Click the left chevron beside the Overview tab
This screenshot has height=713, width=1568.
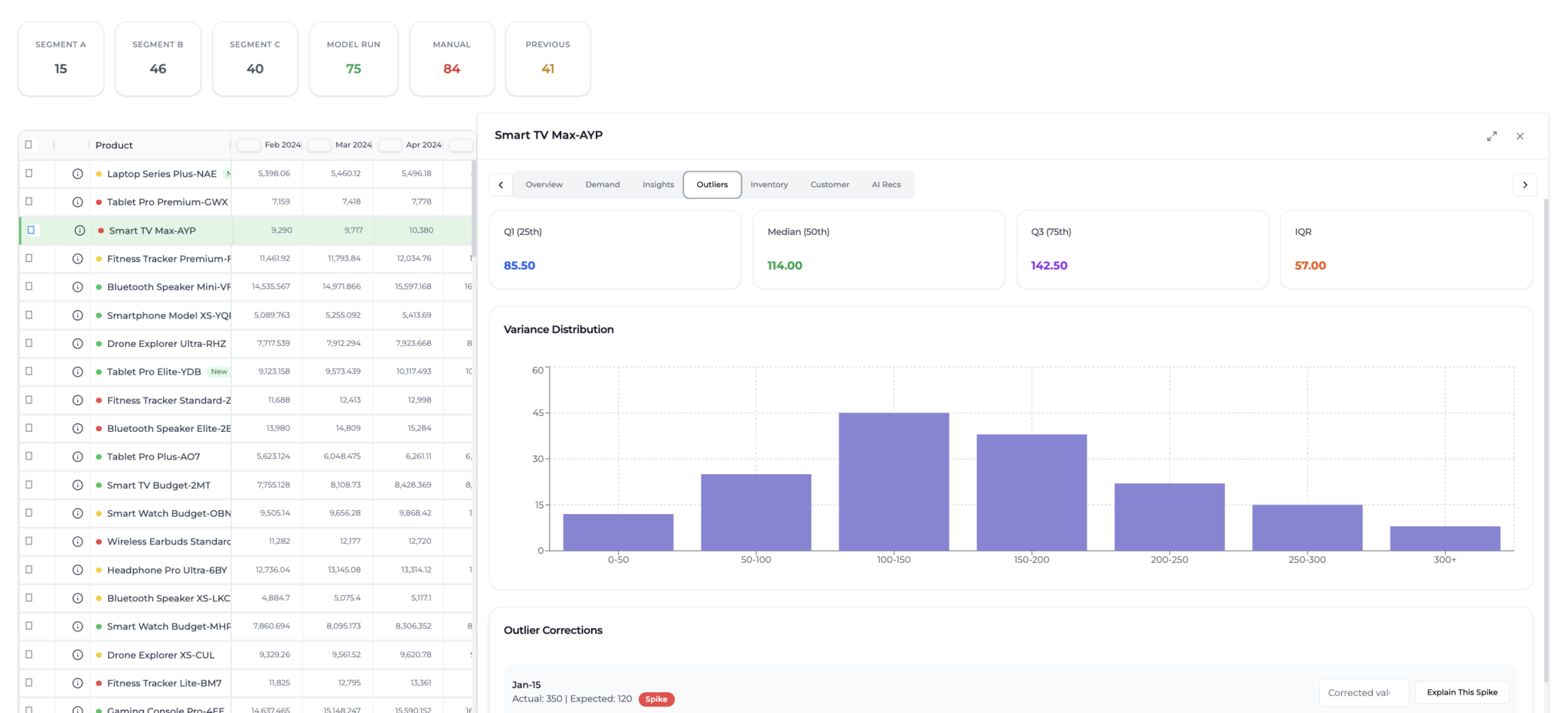[501, 185]
